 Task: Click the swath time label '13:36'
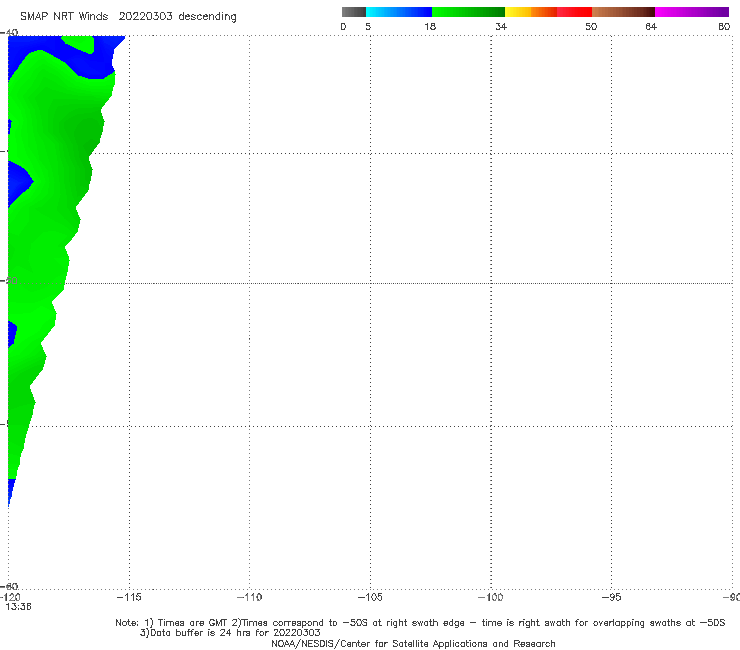pyautogui.click(x=18, y=607)
